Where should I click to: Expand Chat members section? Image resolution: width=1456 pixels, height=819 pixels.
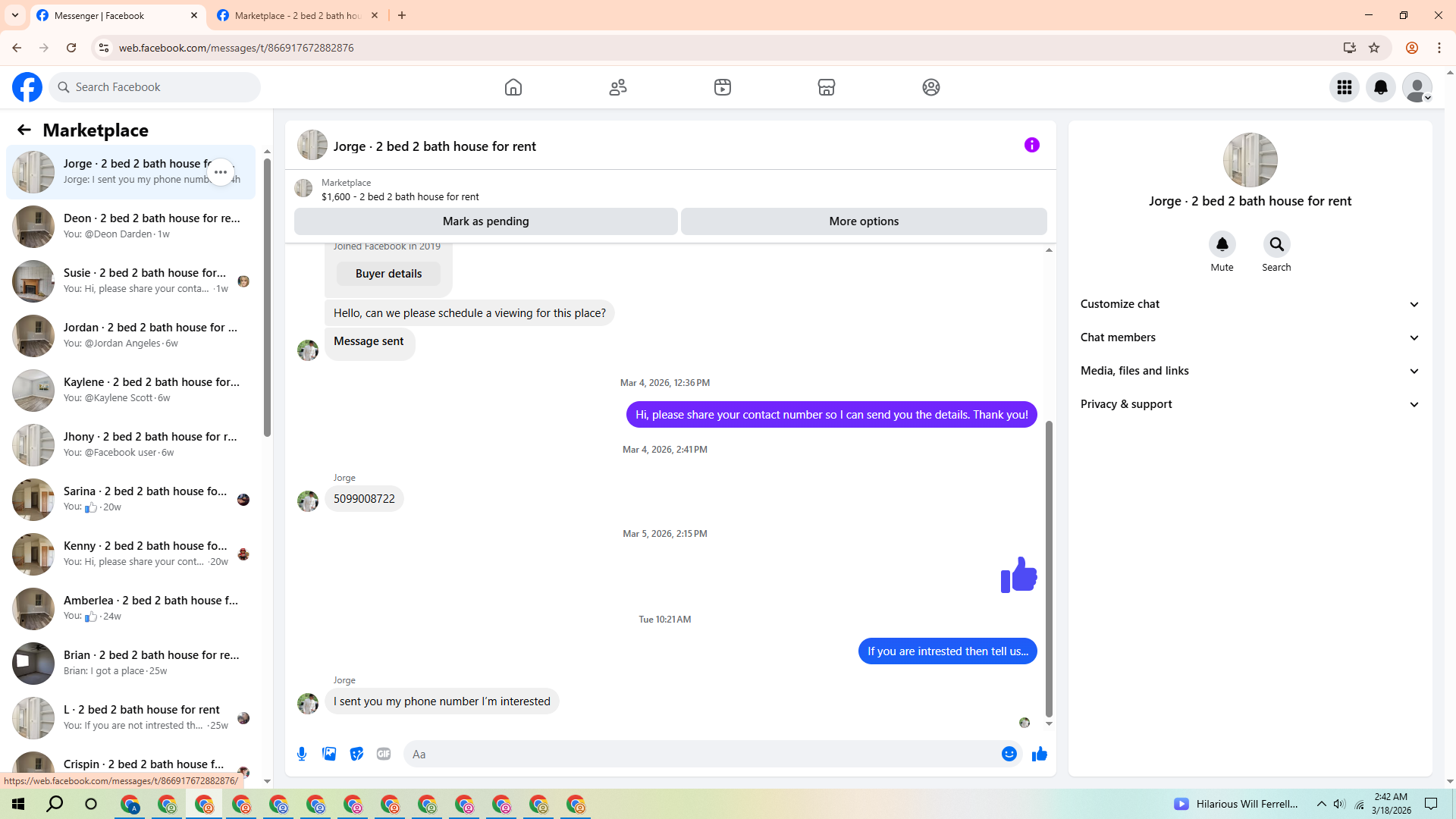[1250, 337]
